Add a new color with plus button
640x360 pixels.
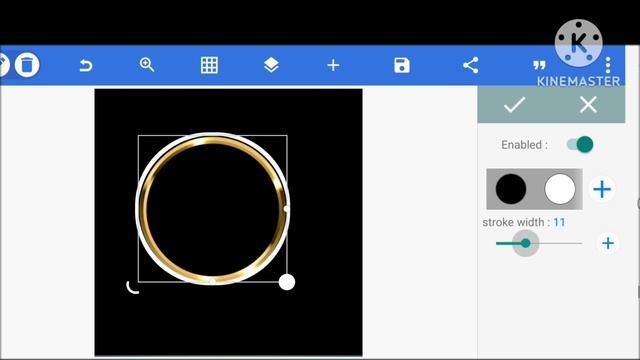[602, 189]
